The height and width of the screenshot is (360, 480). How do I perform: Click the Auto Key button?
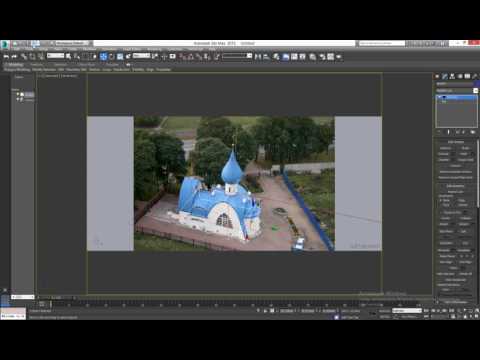point(385,311)
